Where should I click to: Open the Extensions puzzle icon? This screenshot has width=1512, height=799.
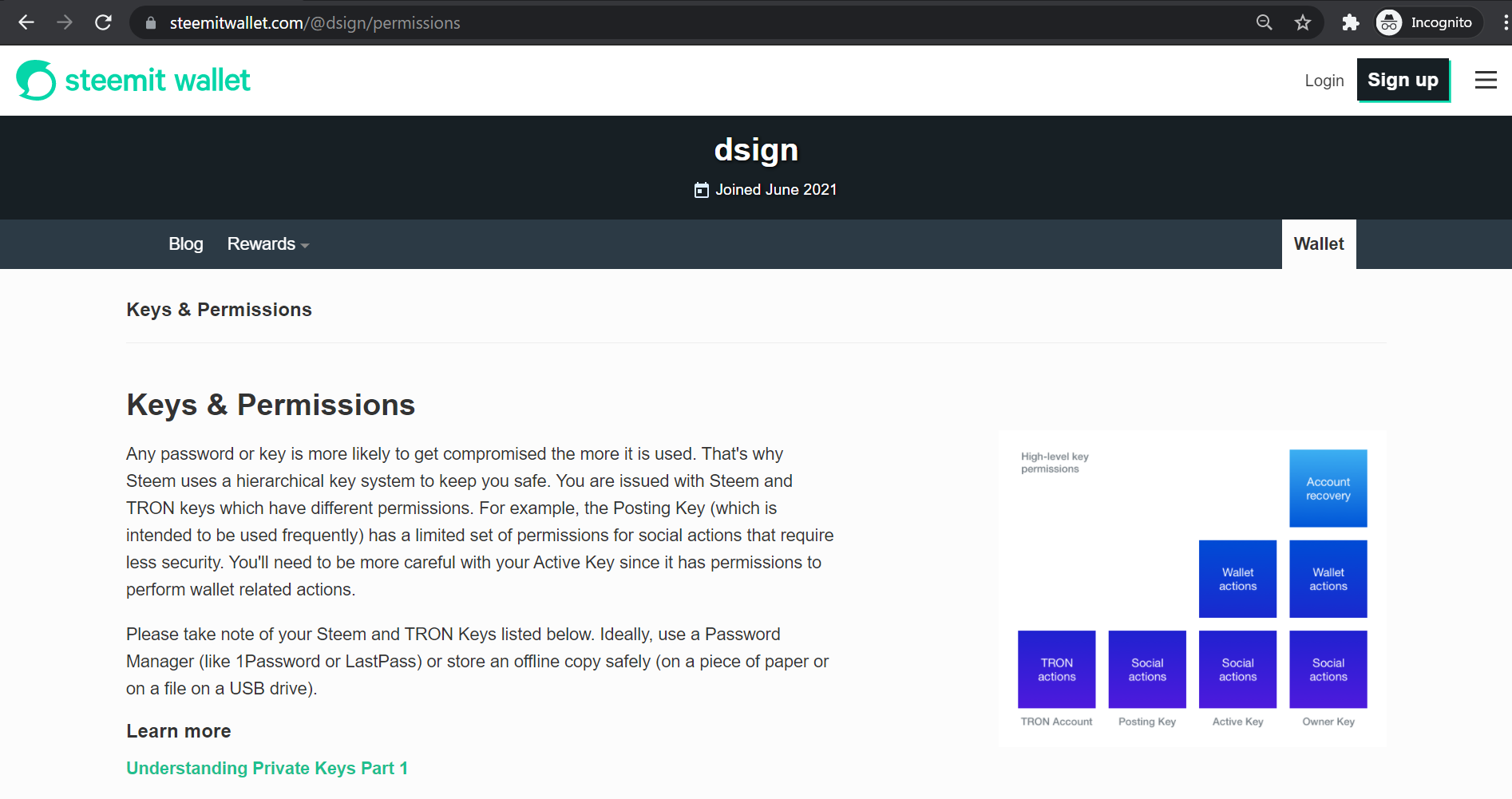1350,22
